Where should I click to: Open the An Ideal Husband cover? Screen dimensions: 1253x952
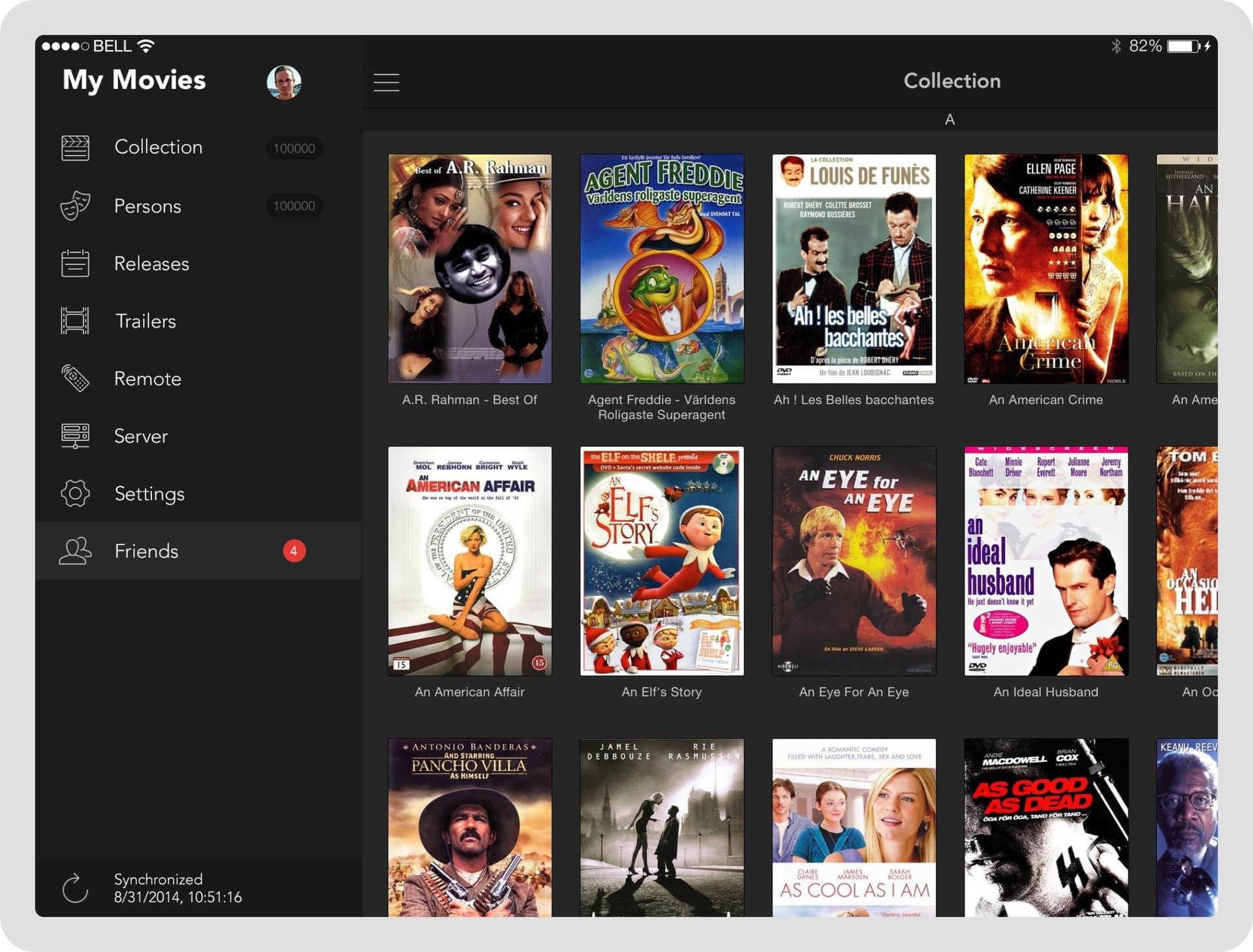[x=1046, y=561]
